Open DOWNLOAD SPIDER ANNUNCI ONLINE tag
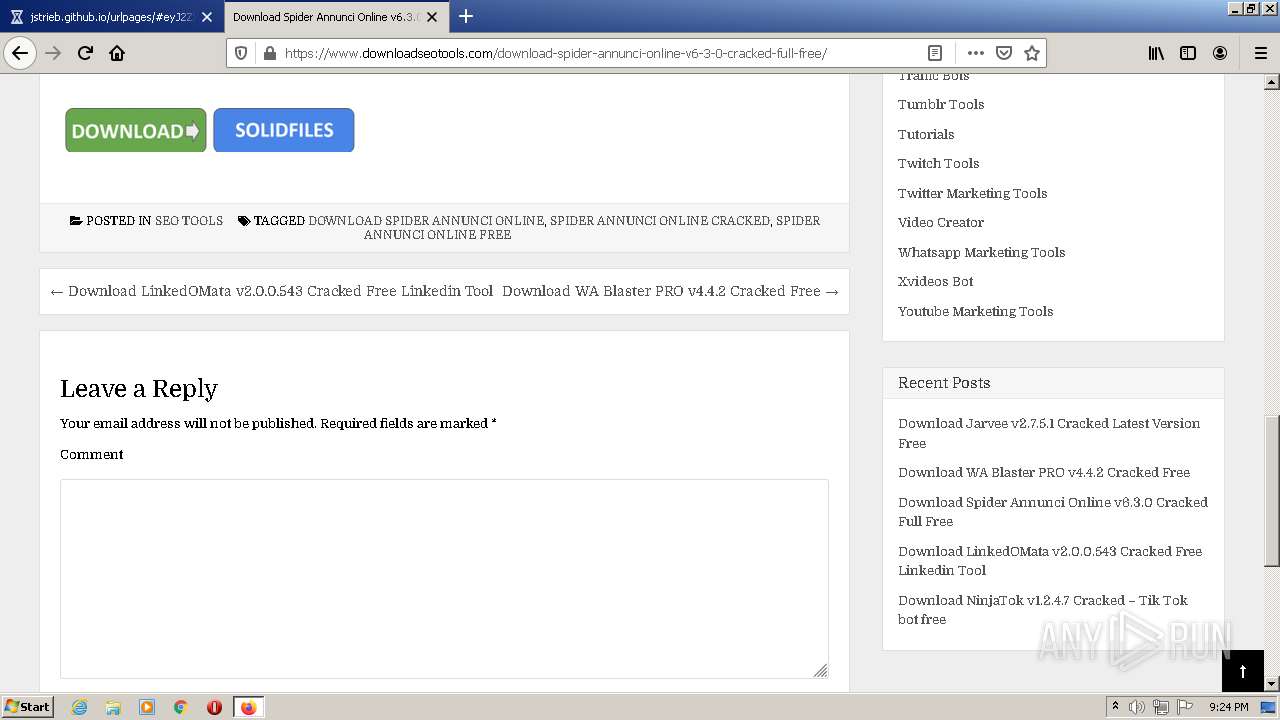The image size is (1280, 720). point(426,221)
